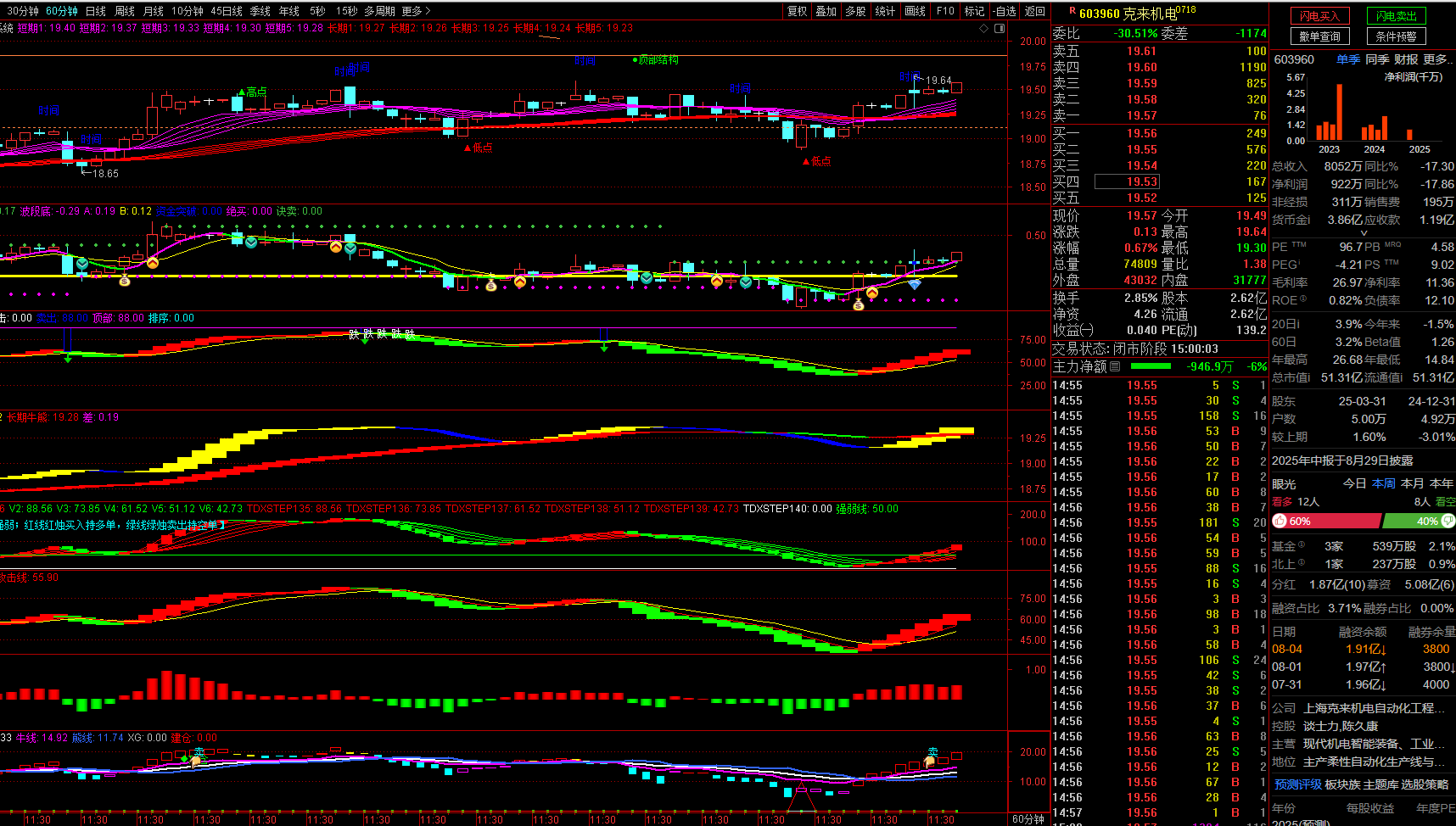The image size is (1456, 826).
Task: Switch to 月线 monthly chart
Action: (x=154, y=11)
